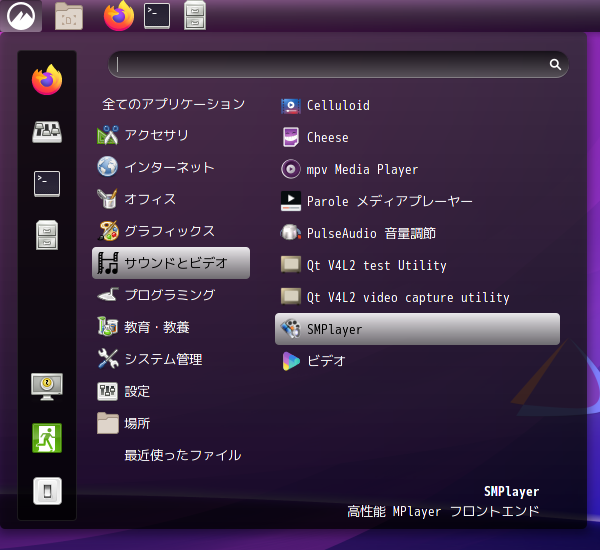Click the Cheese app icon
The height and width of the screenshot is (550, 600).
pyautogui.click(x=291, y=137)
